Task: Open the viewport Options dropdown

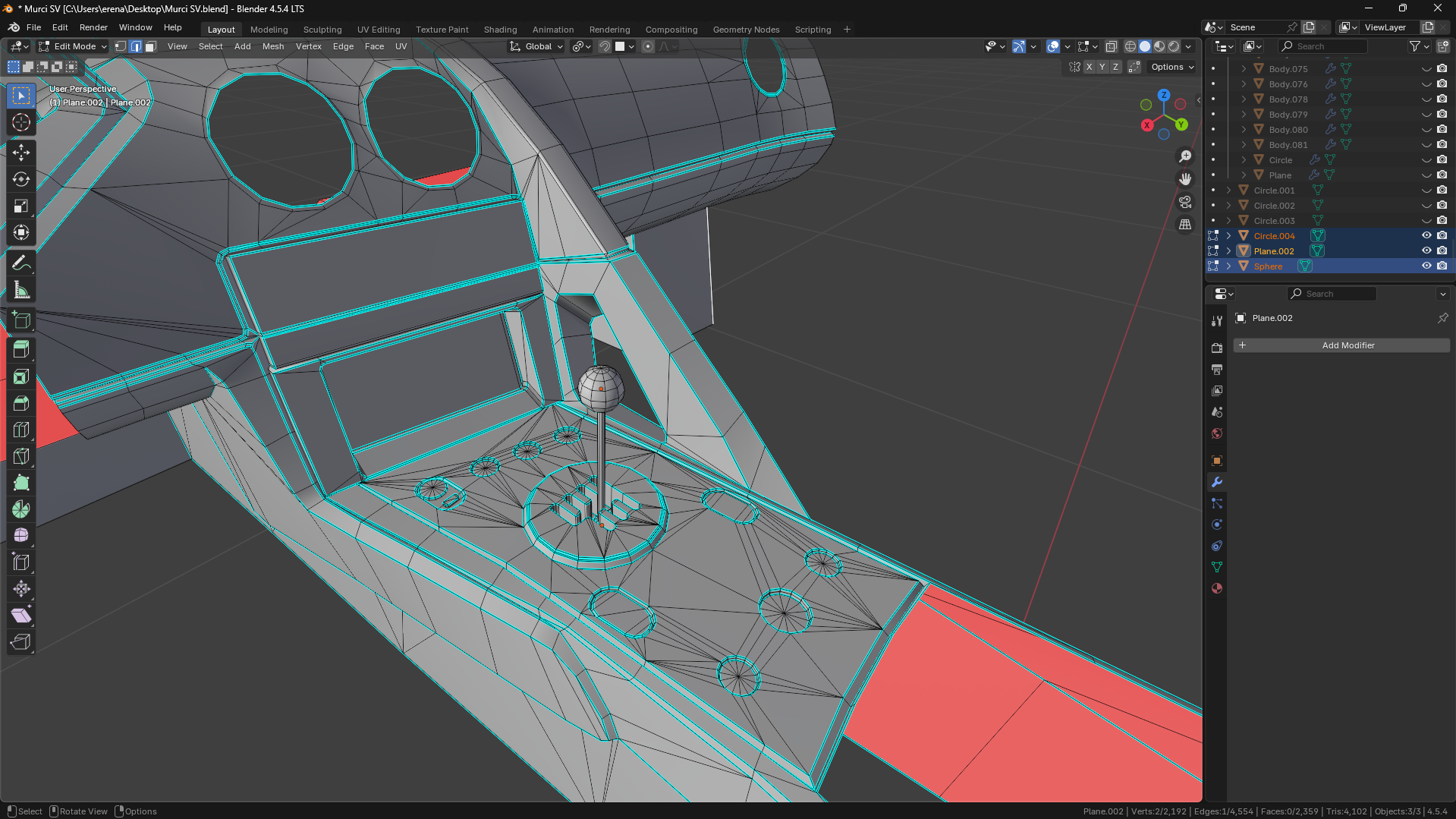Action: click(x=1172, y=67)
